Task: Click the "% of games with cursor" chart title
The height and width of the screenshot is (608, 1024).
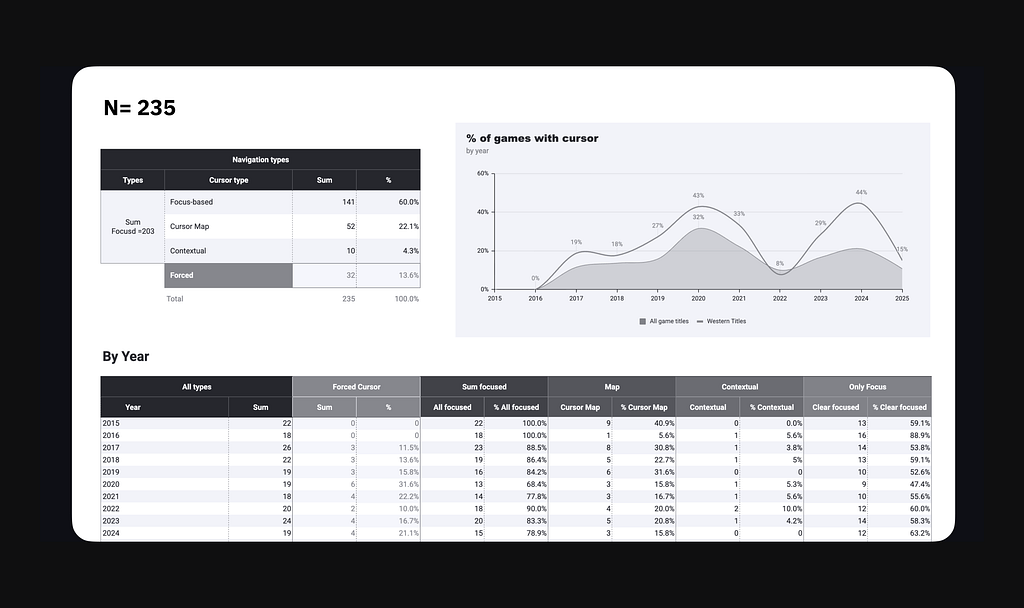Action: (x=532, y=138)
